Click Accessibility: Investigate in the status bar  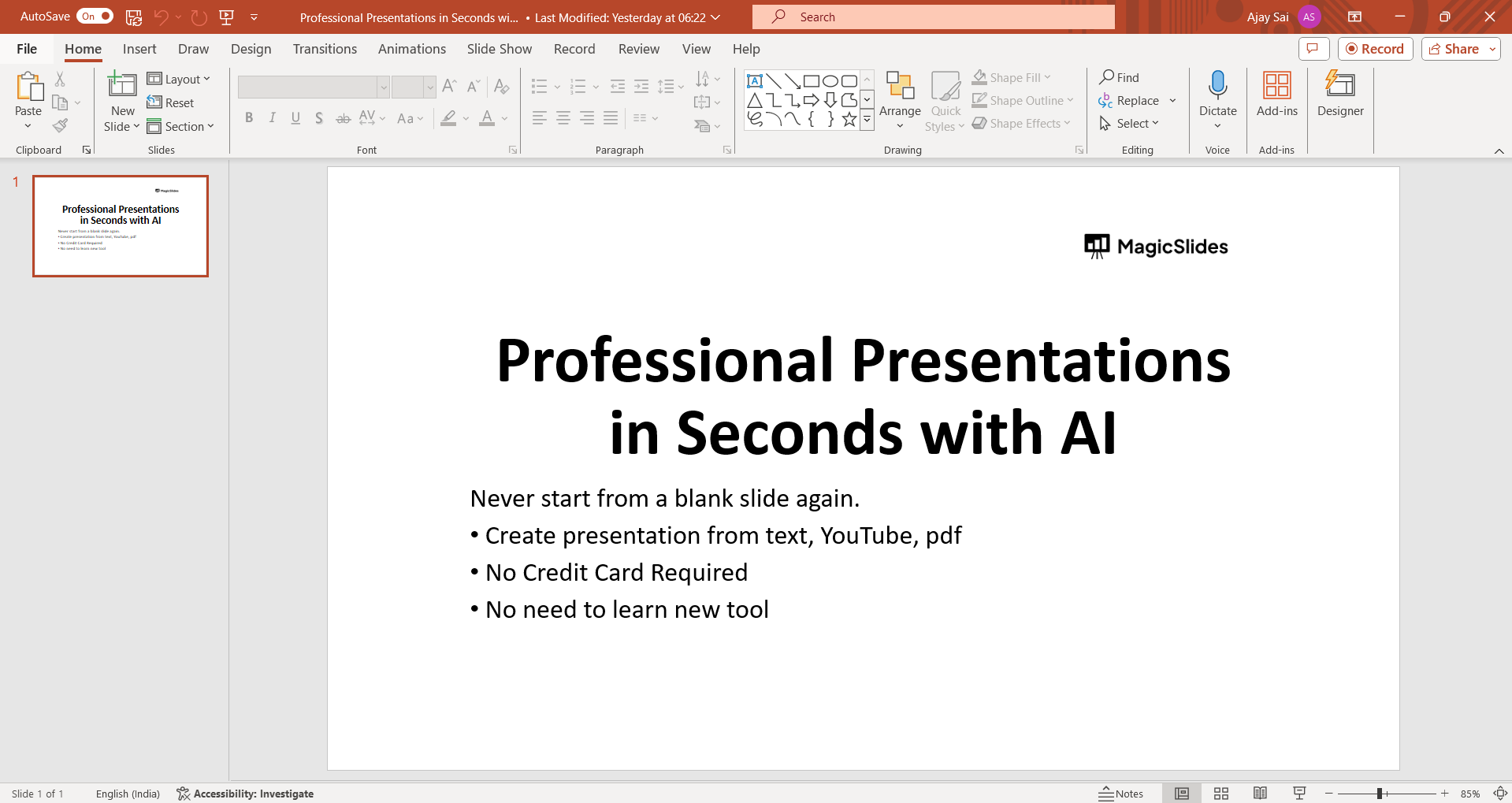point(245,794)
